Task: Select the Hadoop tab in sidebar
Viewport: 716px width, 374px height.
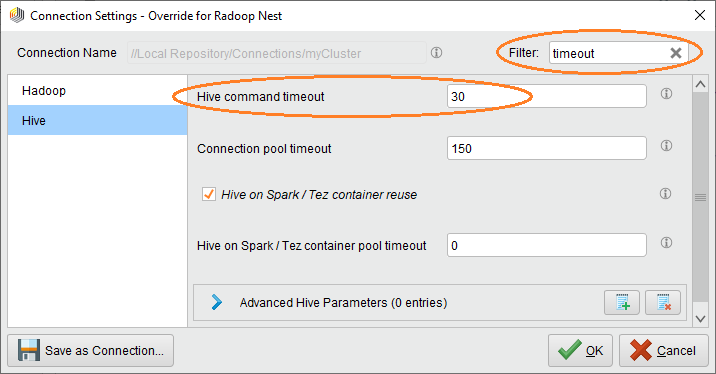Action: (x=97, y=90)
